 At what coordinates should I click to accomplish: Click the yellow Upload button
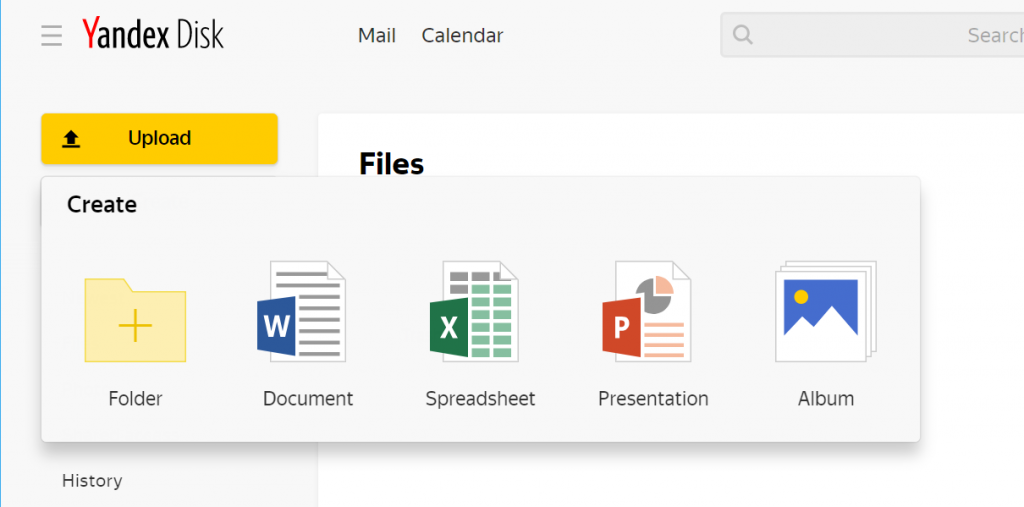pos(159,139)
